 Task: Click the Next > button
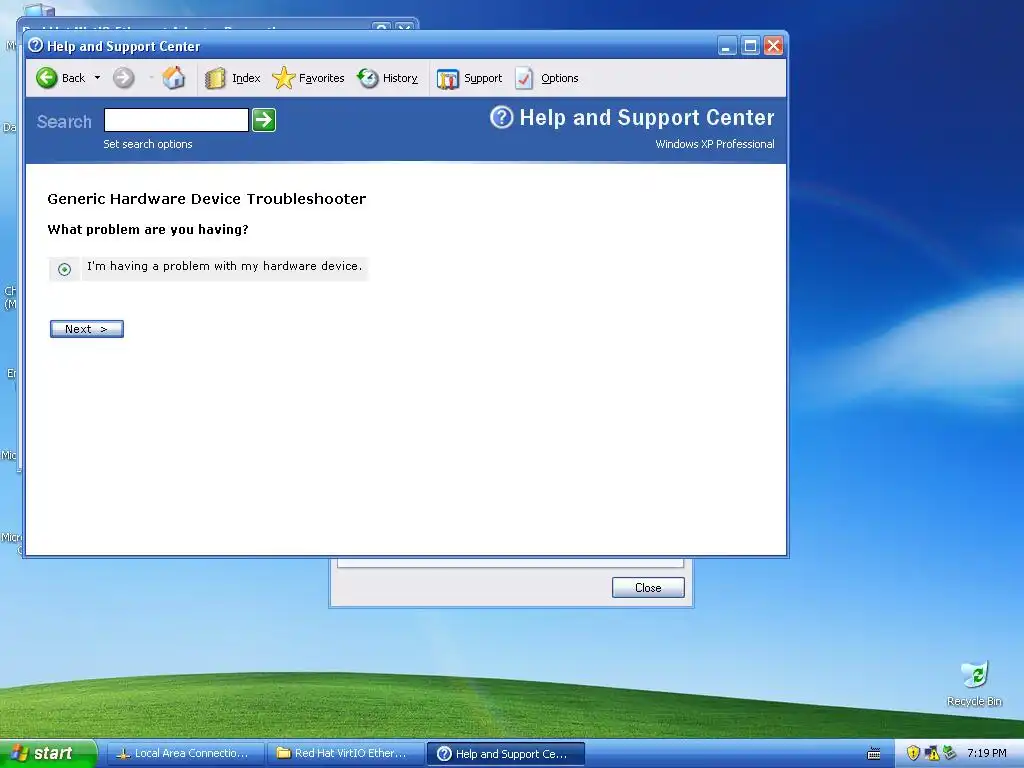coord(87,329)
